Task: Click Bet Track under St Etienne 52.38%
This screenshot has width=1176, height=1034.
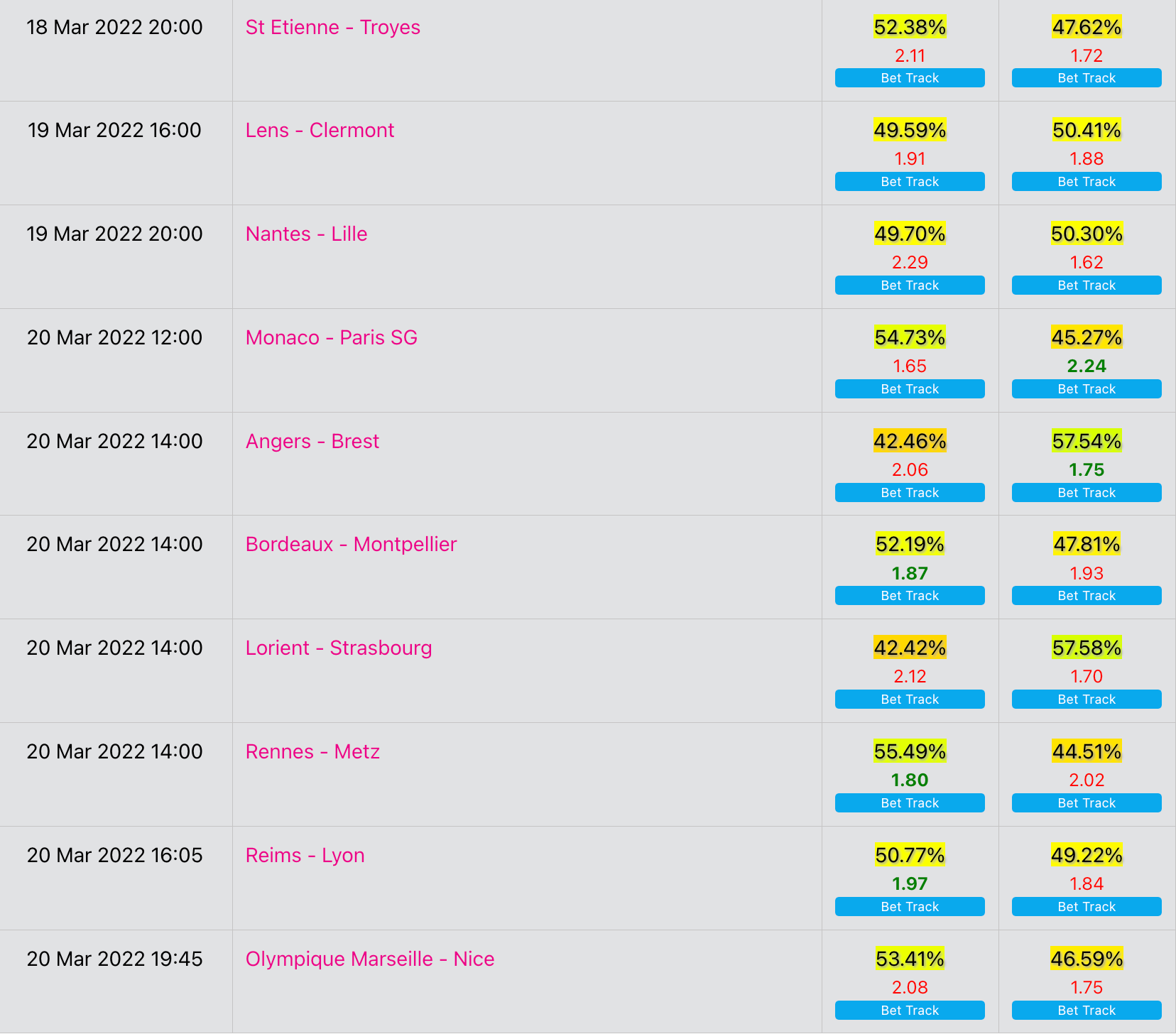Action: click(x=910, y=78)
